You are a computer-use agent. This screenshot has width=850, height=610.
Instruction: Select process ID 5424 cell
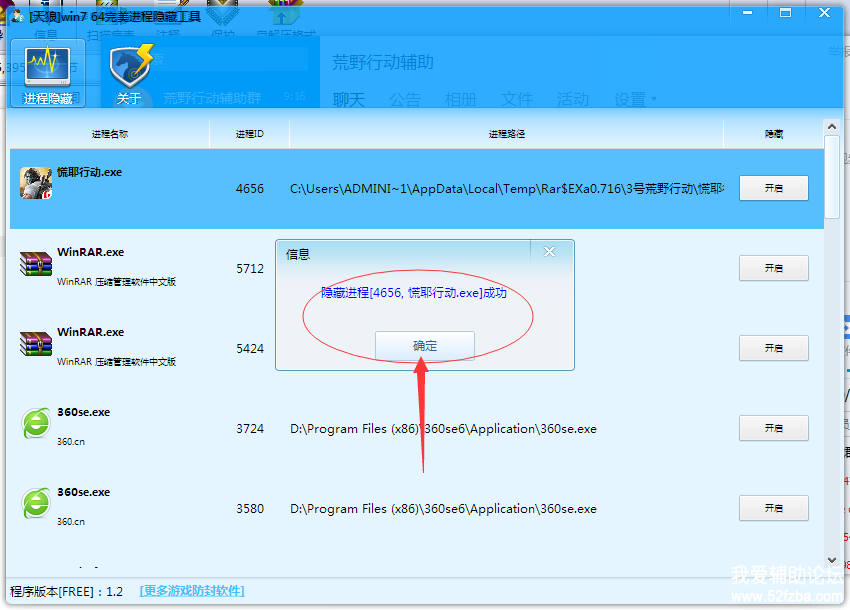pyautogui.click(x=250, y=349)
